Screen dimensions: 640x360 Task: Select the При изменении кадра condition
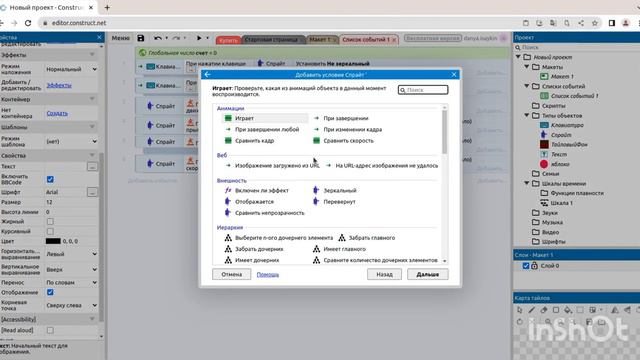353,129
